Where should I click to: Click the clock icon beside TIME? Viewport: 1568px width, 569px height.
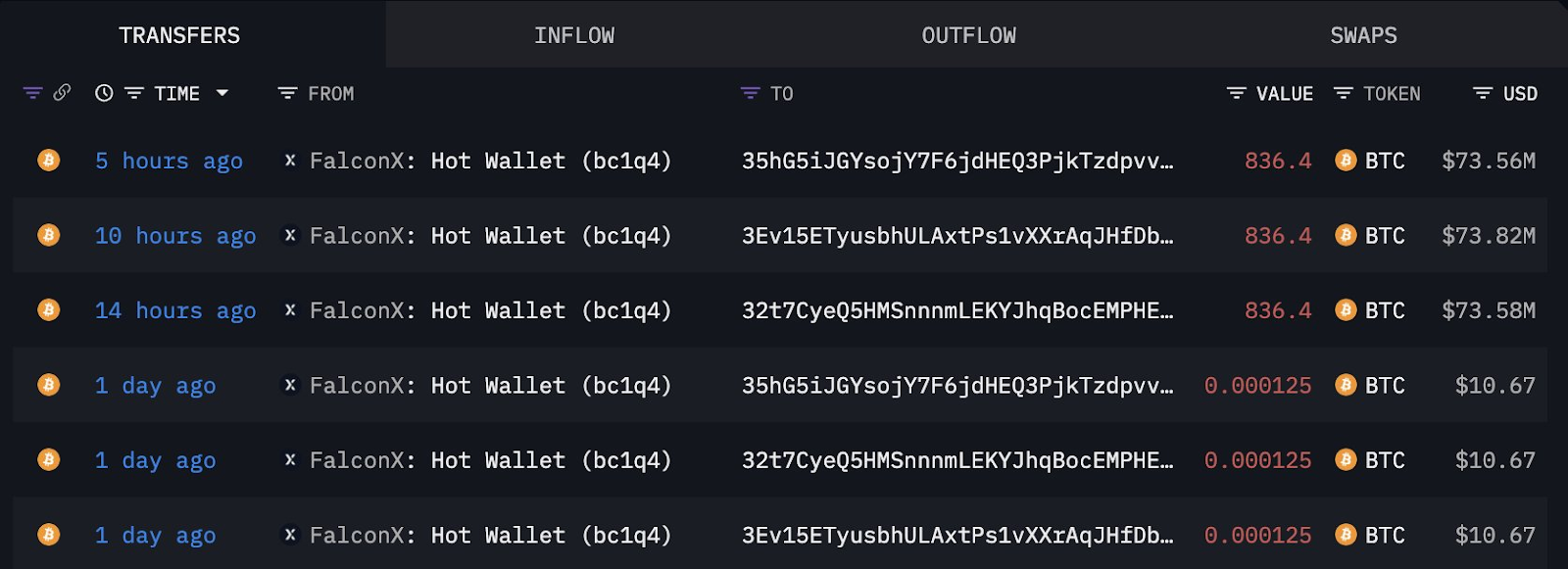[x=104, y=93]
